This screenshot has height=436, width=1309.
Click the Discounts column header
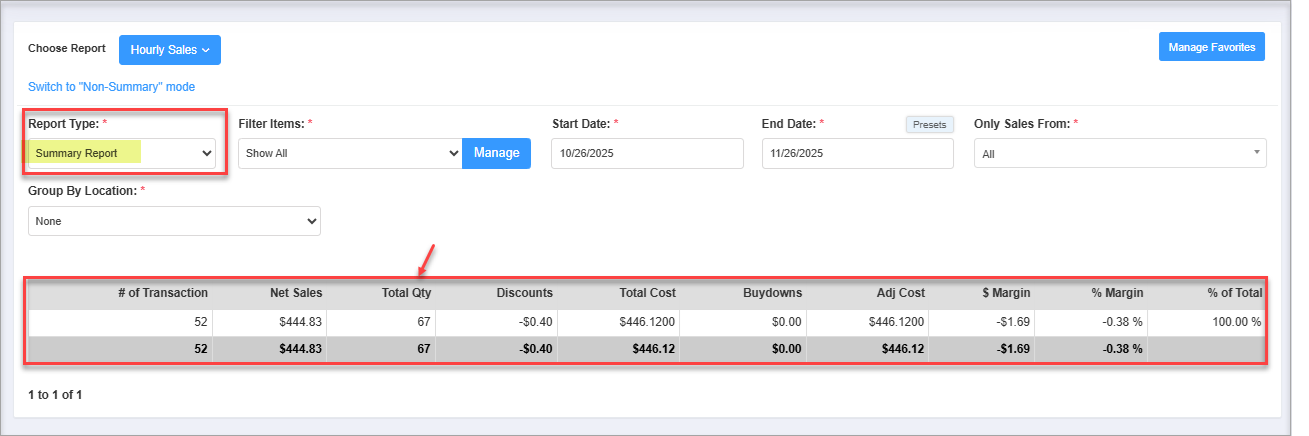523,293
